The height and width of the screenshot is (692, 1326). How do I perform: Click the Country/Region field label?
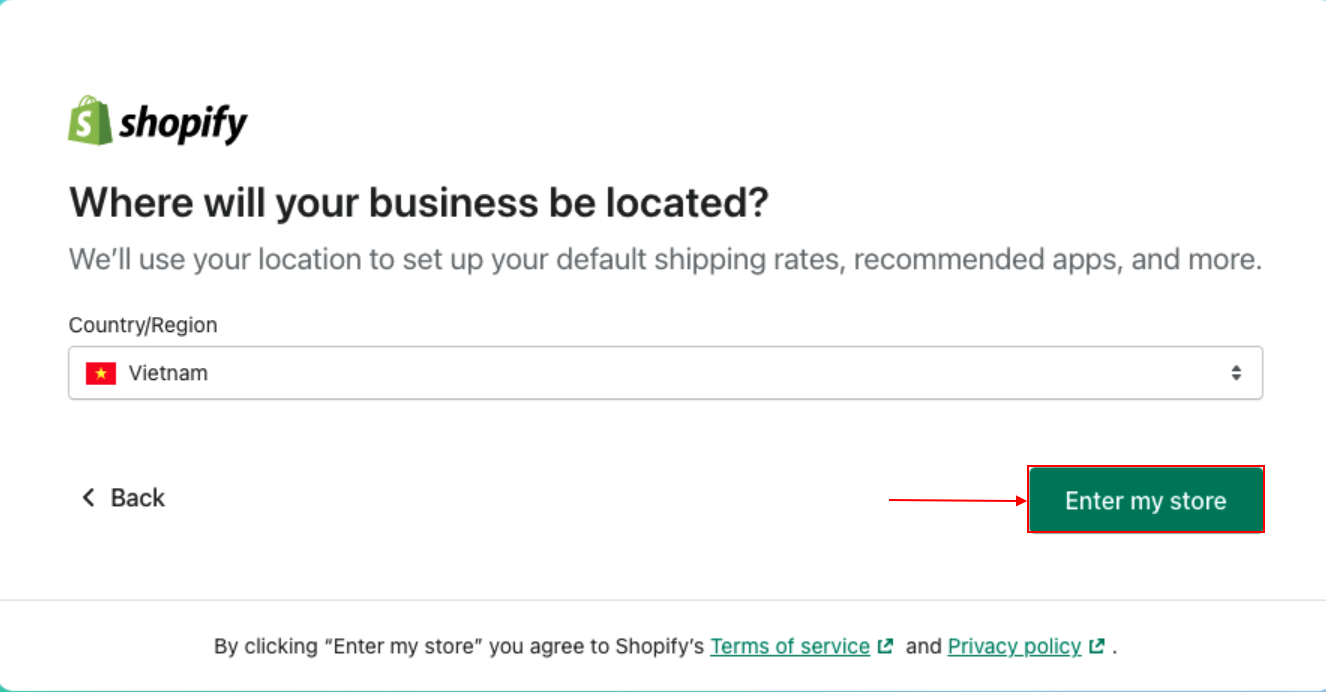pos(143,325)
